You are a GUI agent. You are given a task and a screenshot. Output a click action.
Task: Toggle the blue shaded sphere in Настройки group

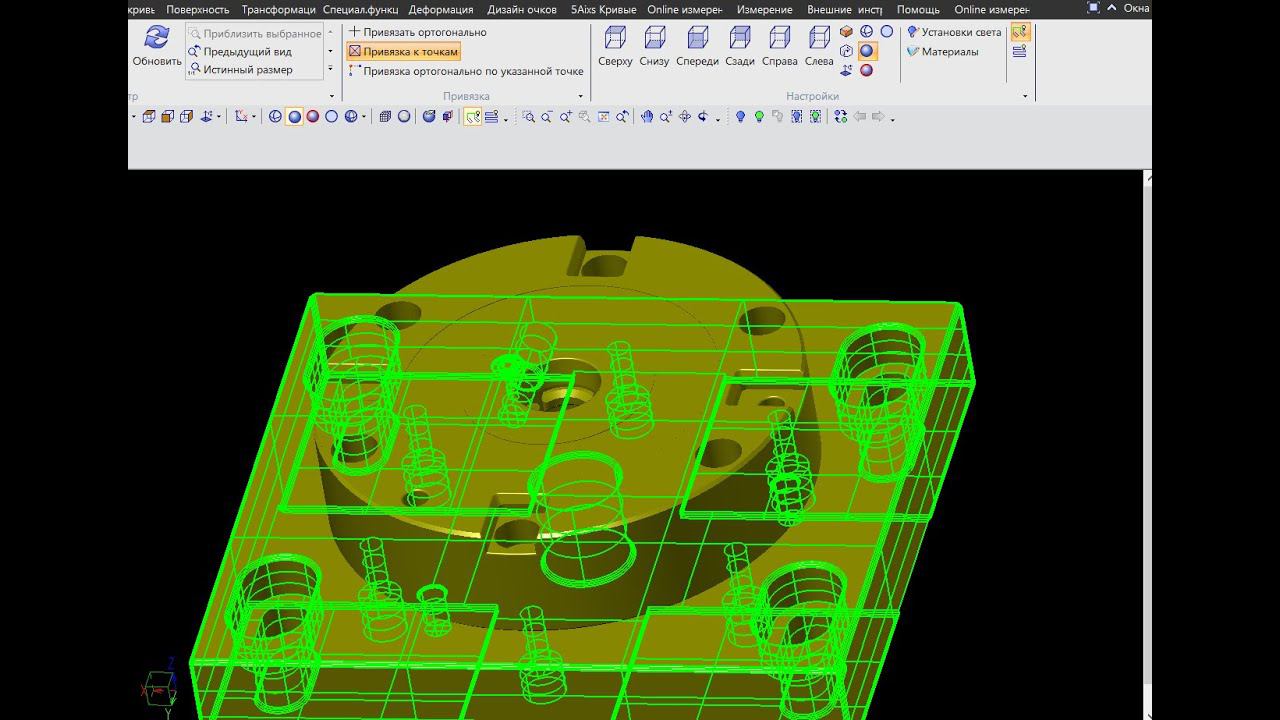click(867, 51)
